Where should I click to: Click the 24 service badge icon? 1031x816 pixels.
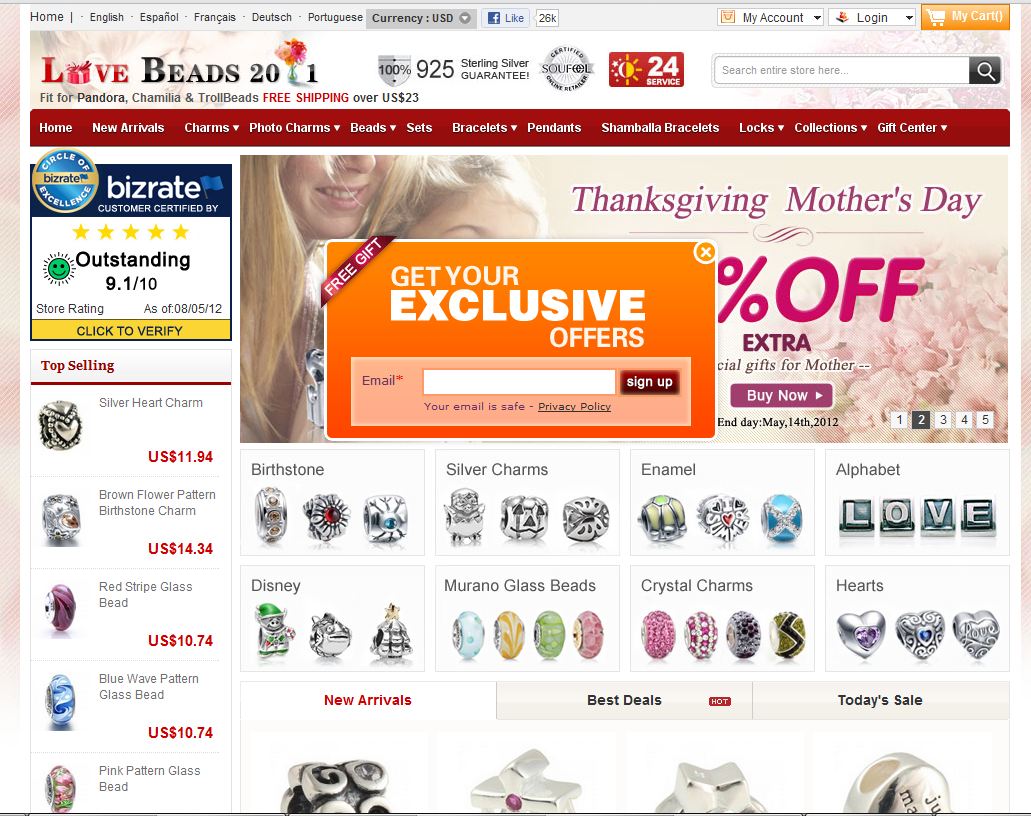pyautogui.click(x=646, y=70)
